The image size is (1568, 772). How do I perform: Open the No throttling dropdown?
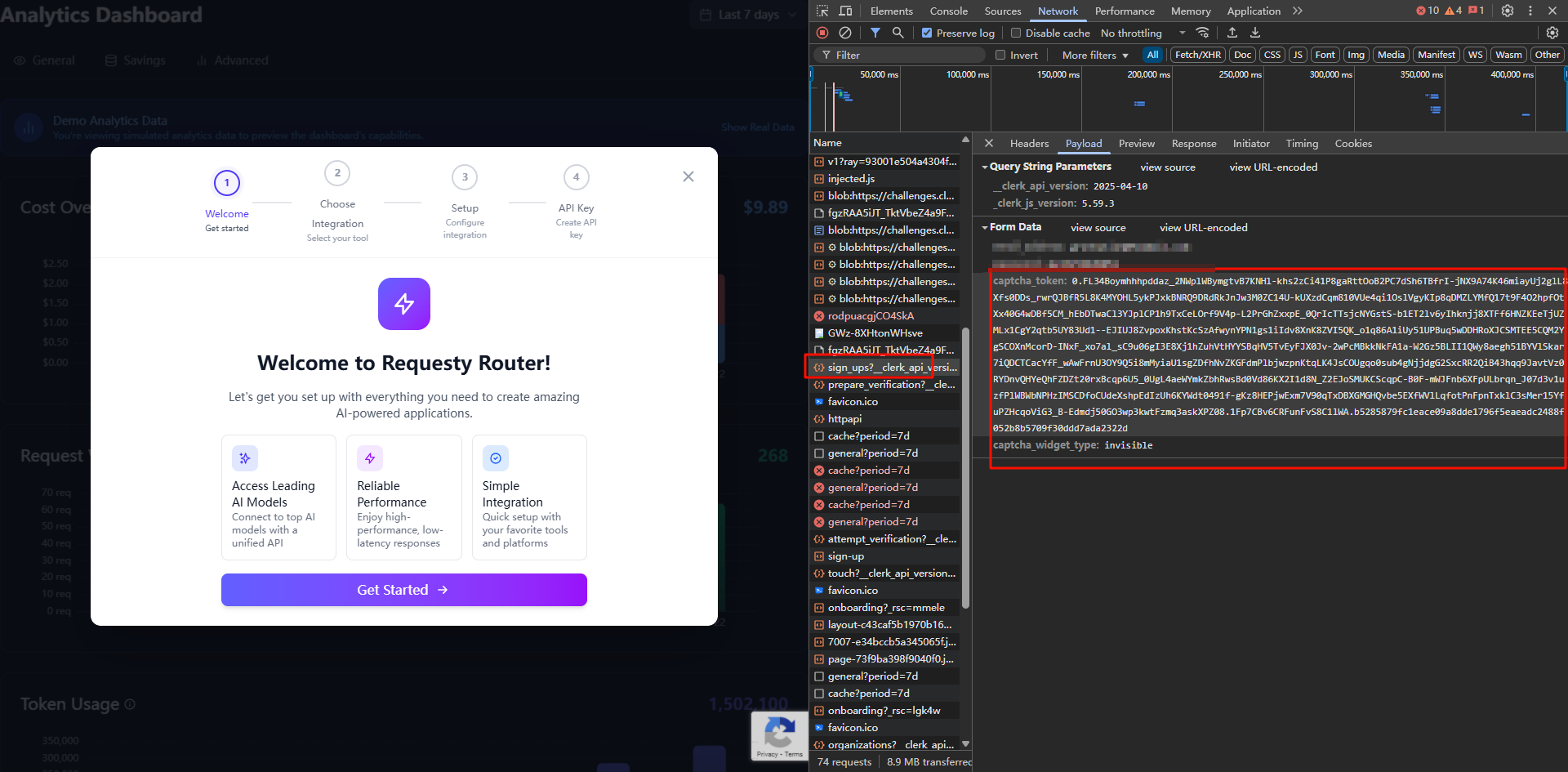[1143, 33]
